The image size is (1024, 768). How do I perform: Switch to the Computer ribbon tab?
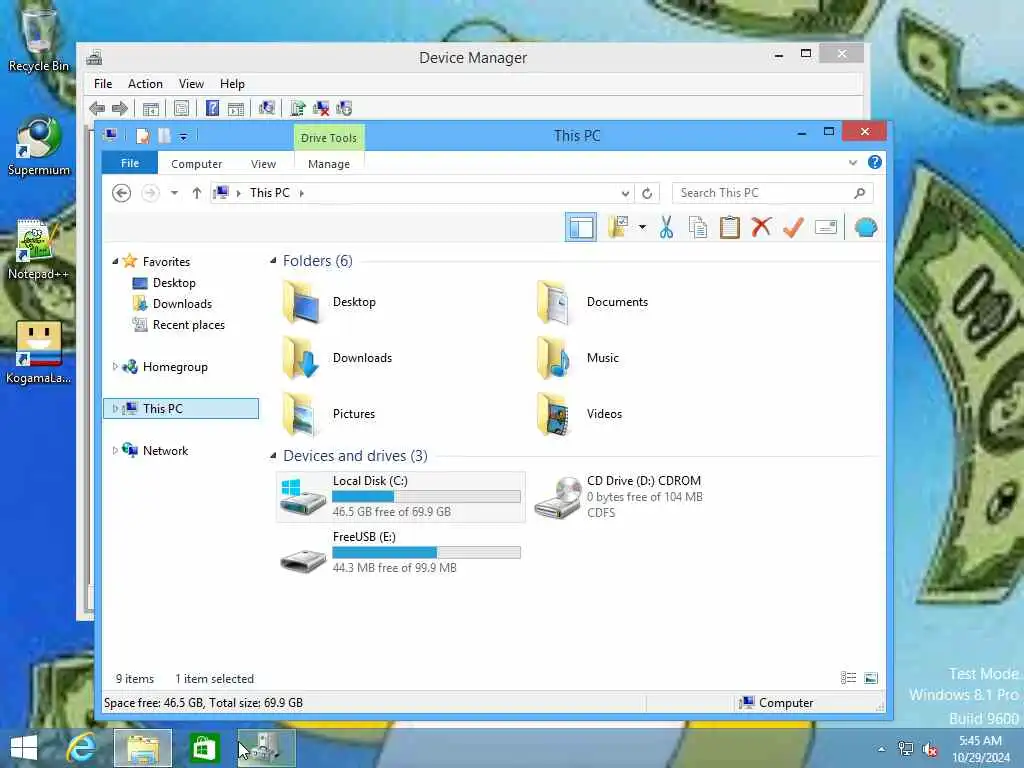click(197, 164)
